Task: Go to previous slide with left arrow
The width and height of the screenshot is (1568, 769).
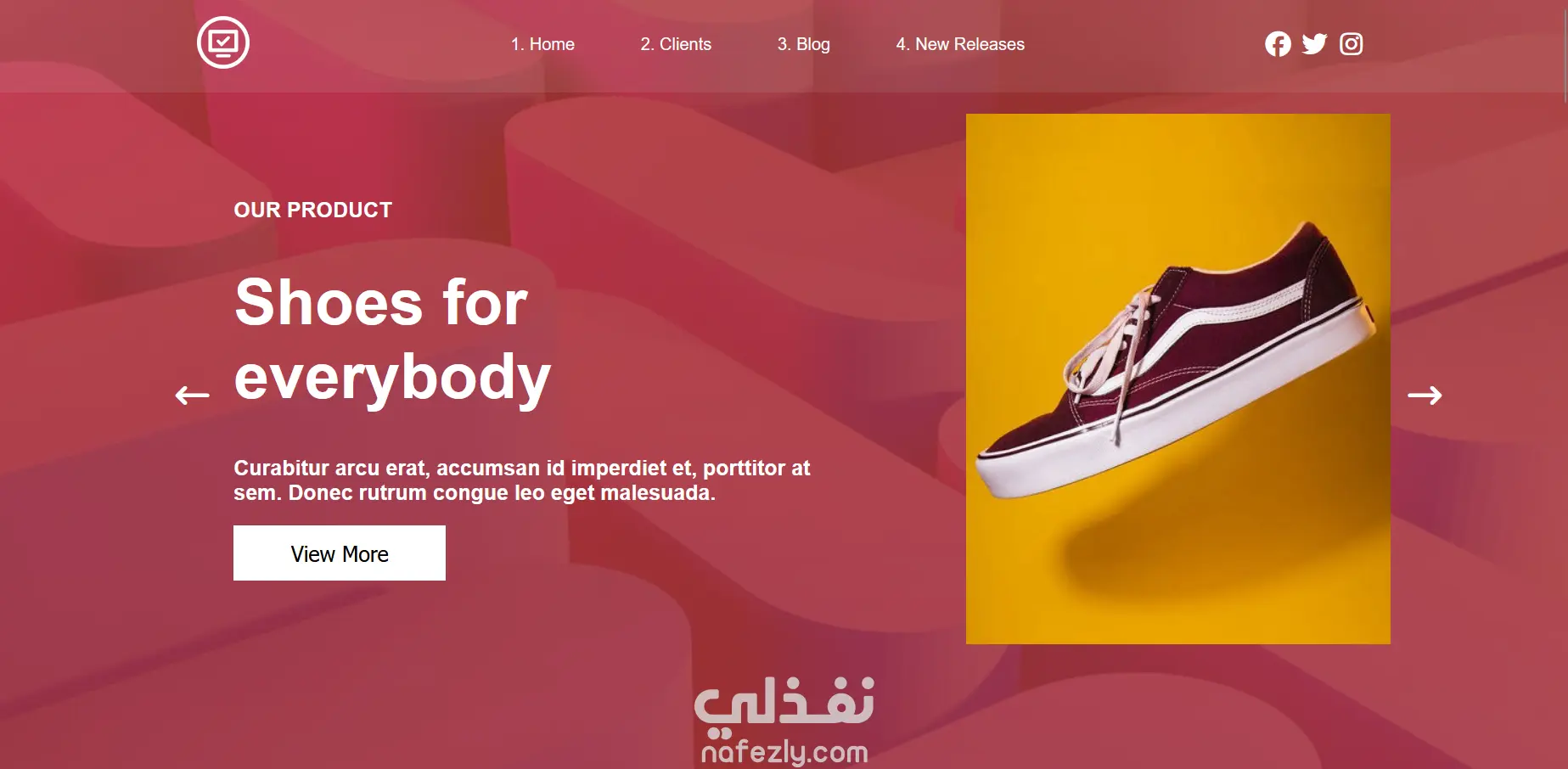Action: (x=193, y=395)
